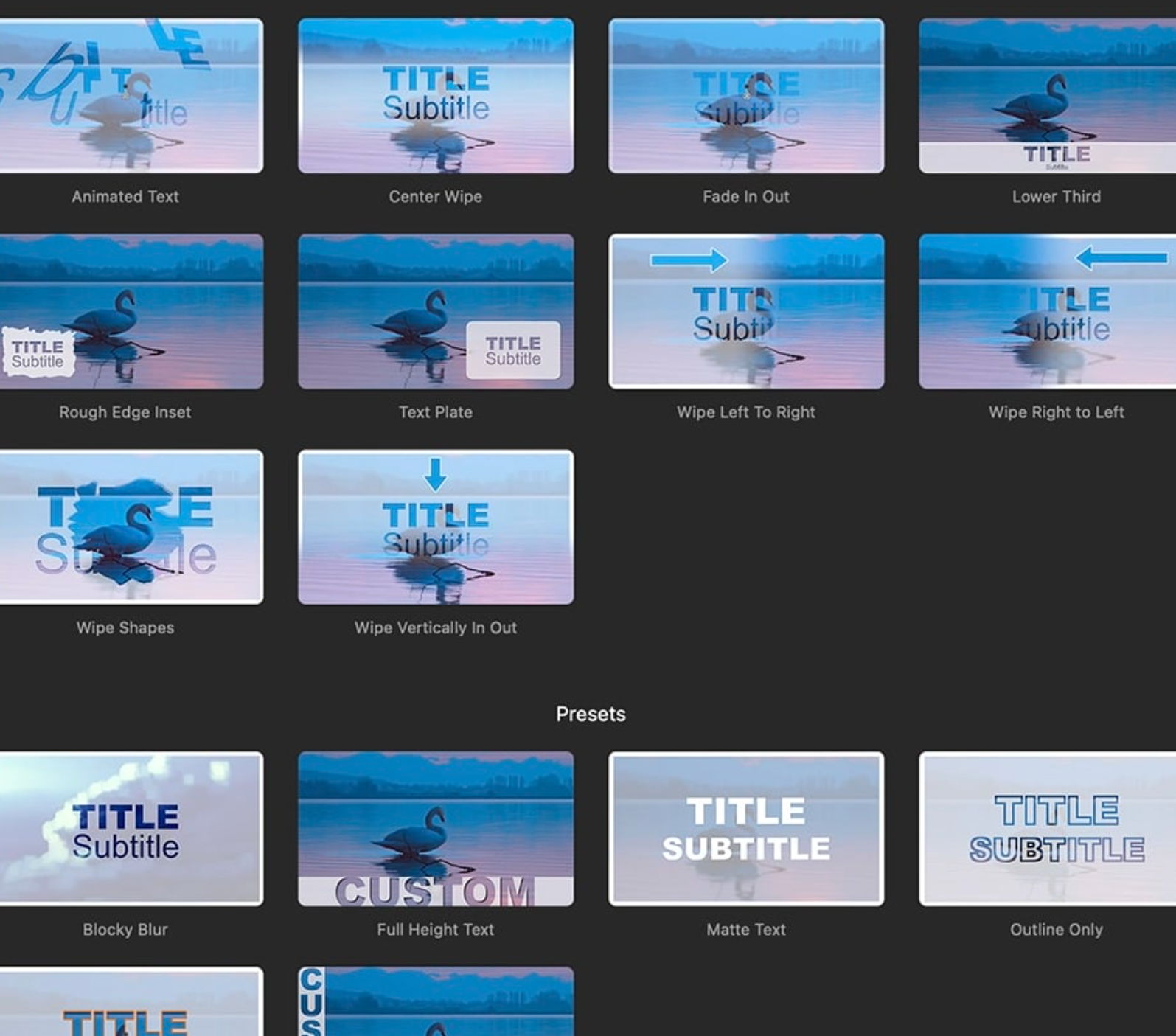Select the Wipe Vertically In Out thumbnail

436,527
